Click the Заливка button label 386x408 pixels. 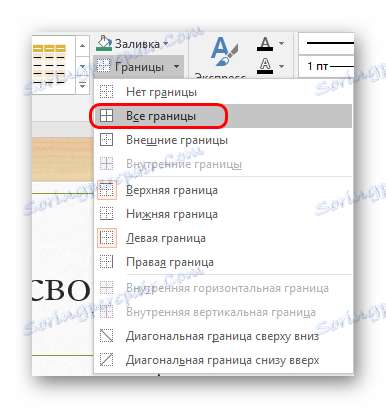(x=137, y=44)
